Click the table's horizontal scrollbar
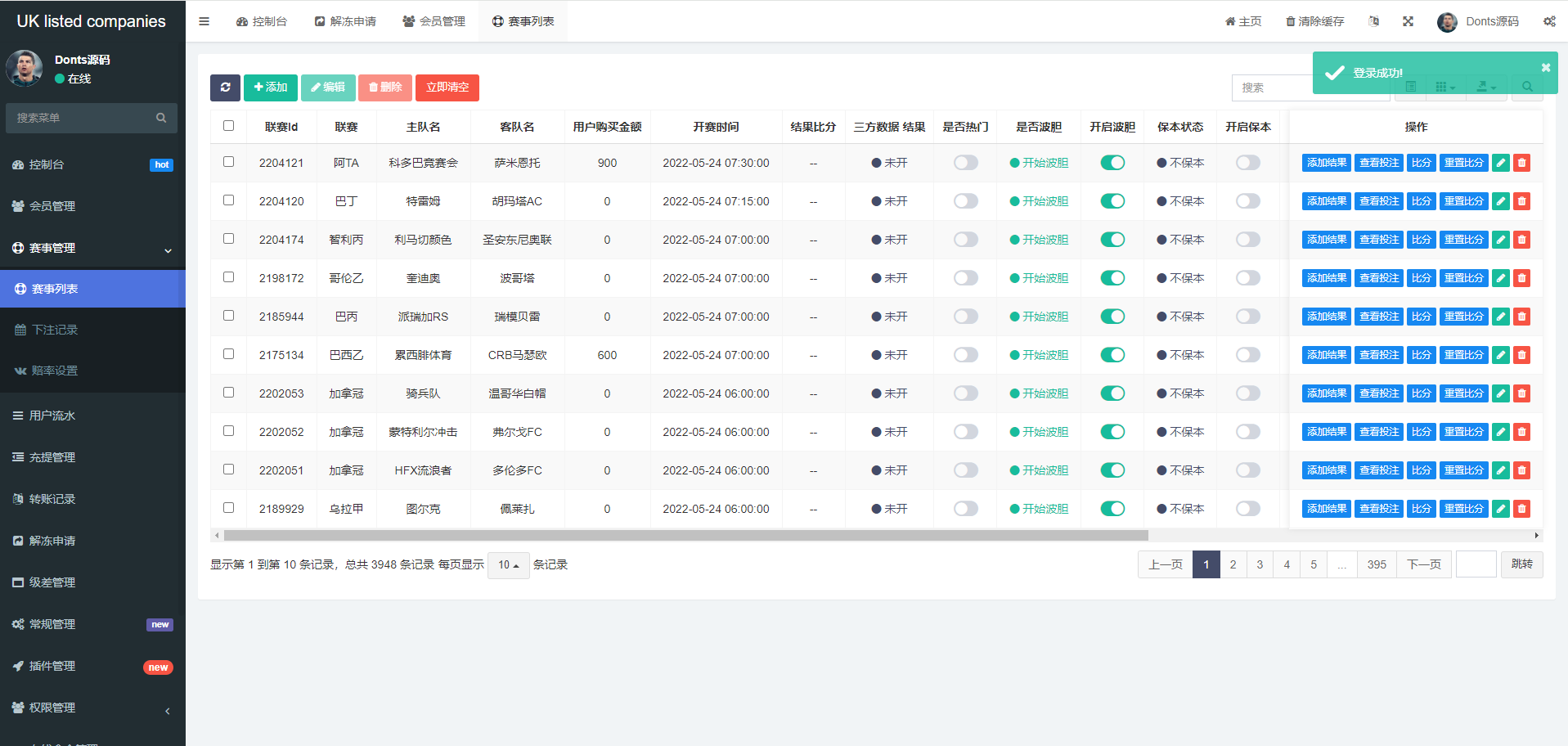This screenshot has width=1568, height=746. tap(685, 536)
